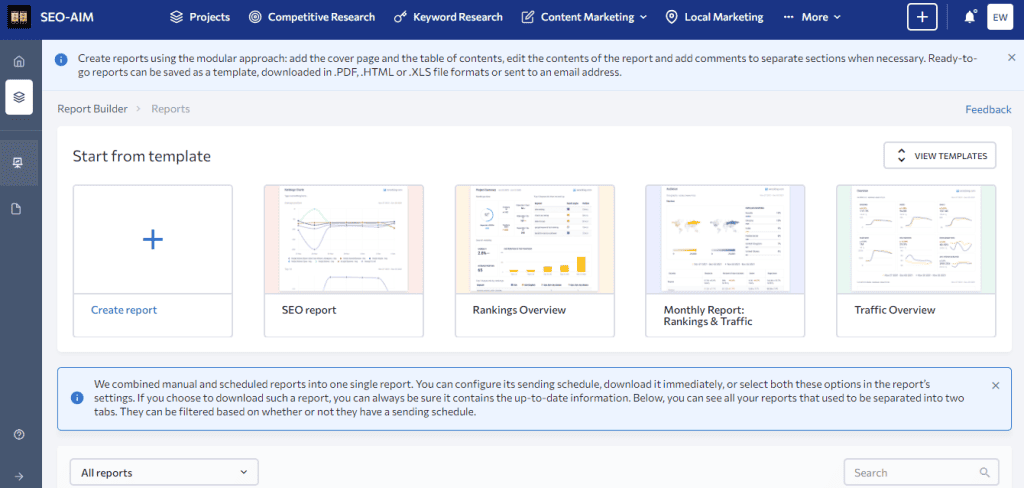Screen dimensions: 1024x488
Task: Click the search magnifier icon
Action: pos(984,472)
